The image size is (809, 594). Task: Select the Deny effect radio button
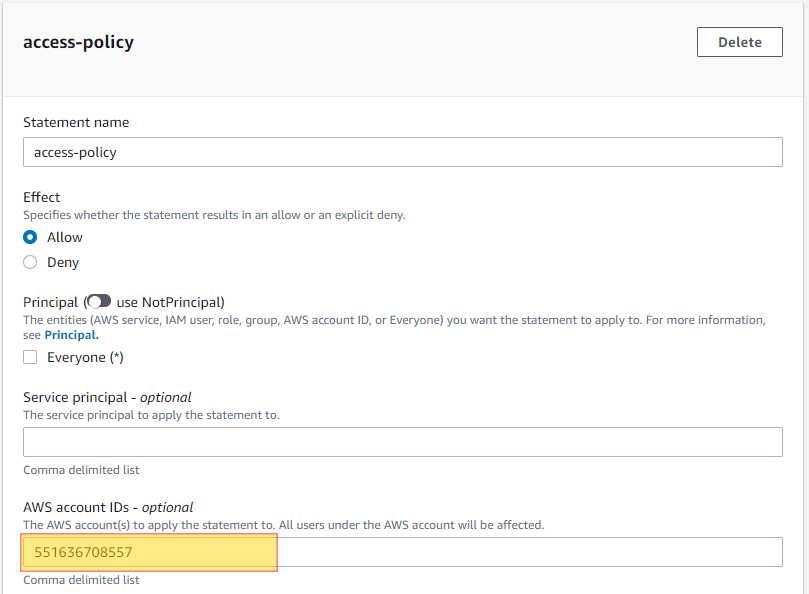30,262
